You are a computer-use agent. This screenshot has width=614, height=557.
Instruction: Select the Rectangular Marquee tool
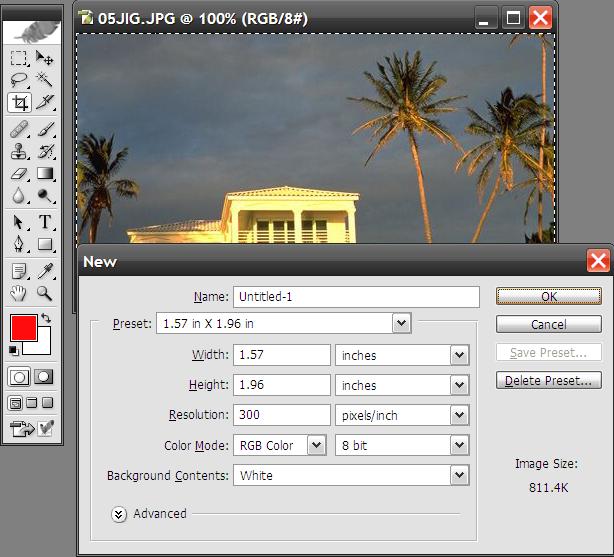click(18, 58)
